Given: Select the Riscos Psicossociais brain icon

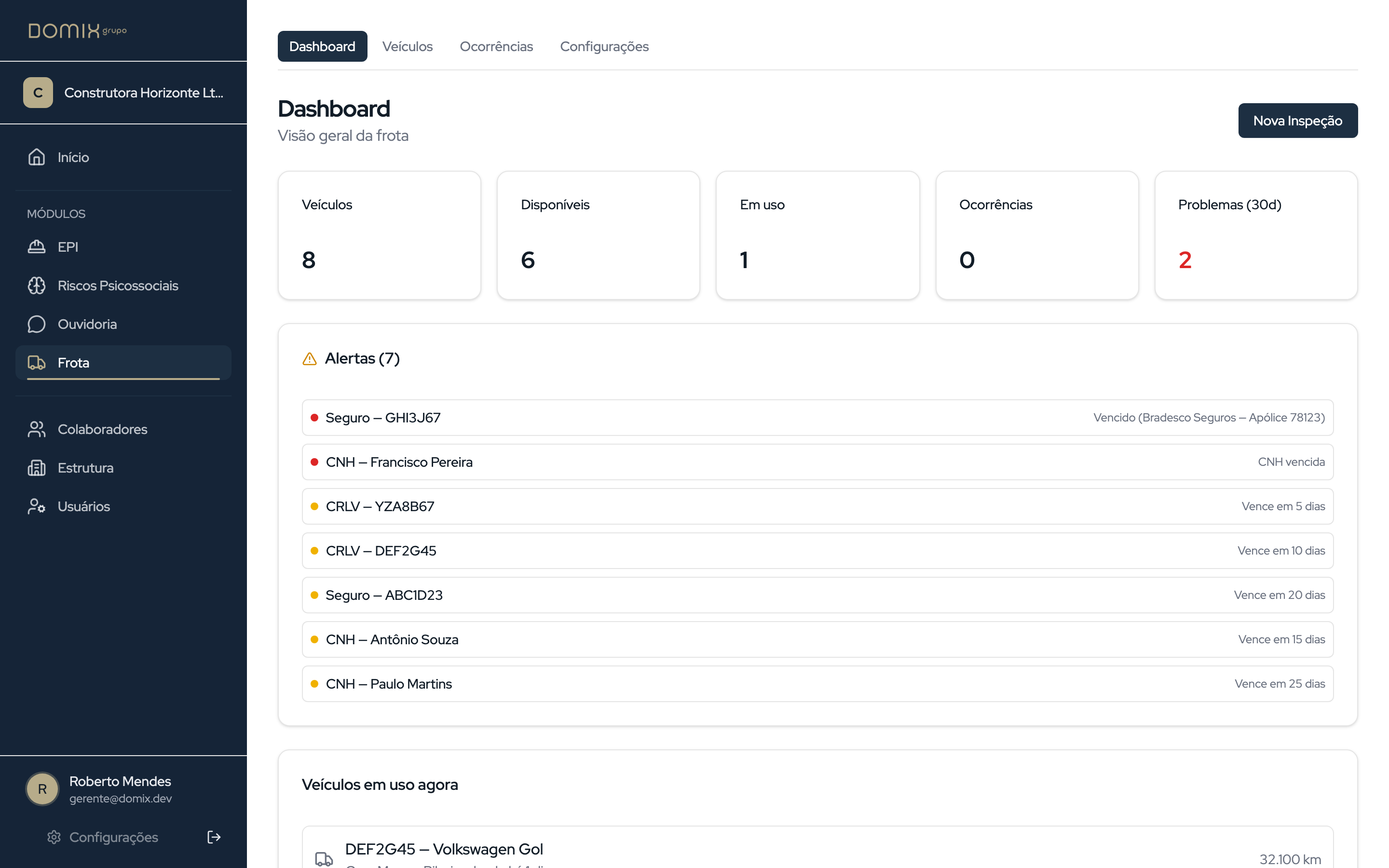Looking at the screenshot, I should click(x=37, y=285).
